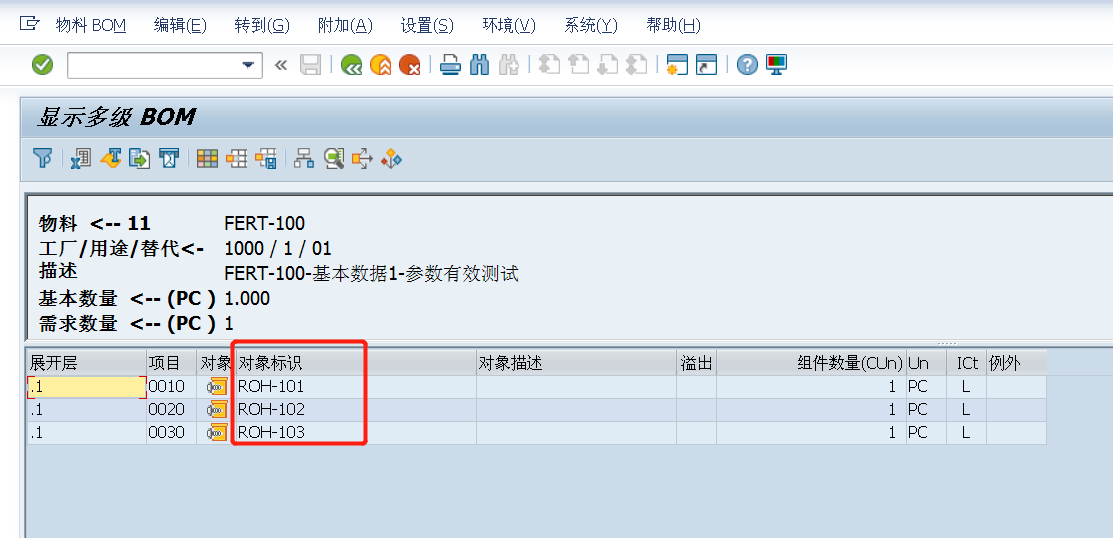
Task: Click the diamond anchor toolbar icon
Action: pos(391,158)
